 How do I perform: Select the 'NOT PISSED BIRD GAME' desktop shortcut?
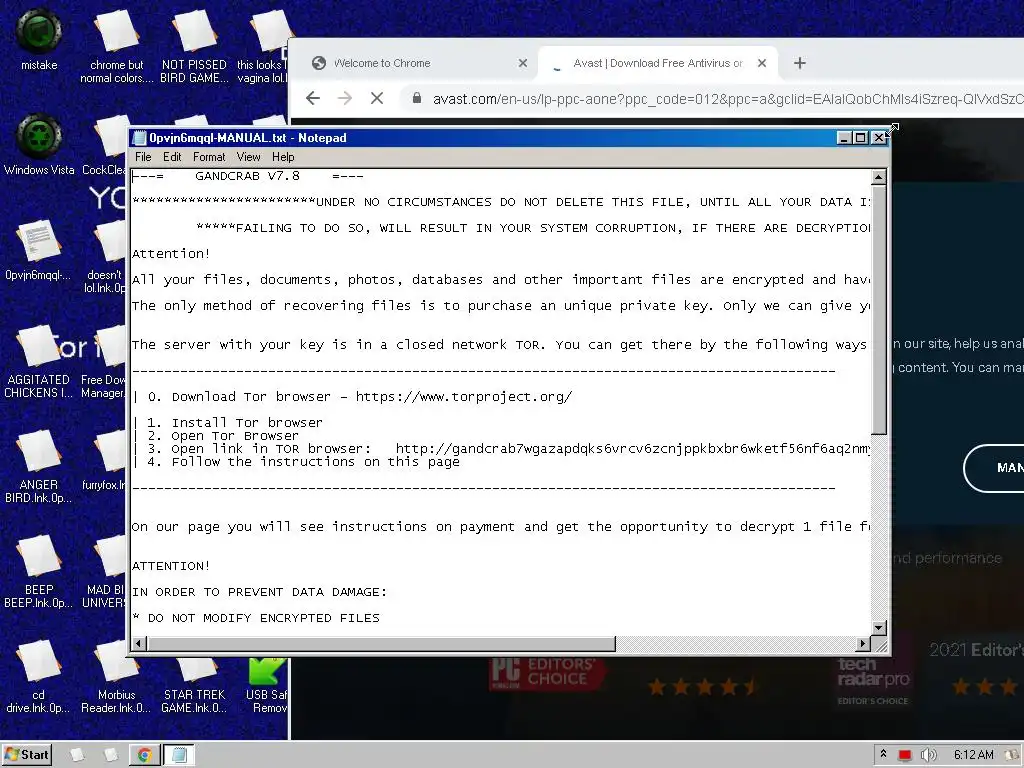(194, 46)
